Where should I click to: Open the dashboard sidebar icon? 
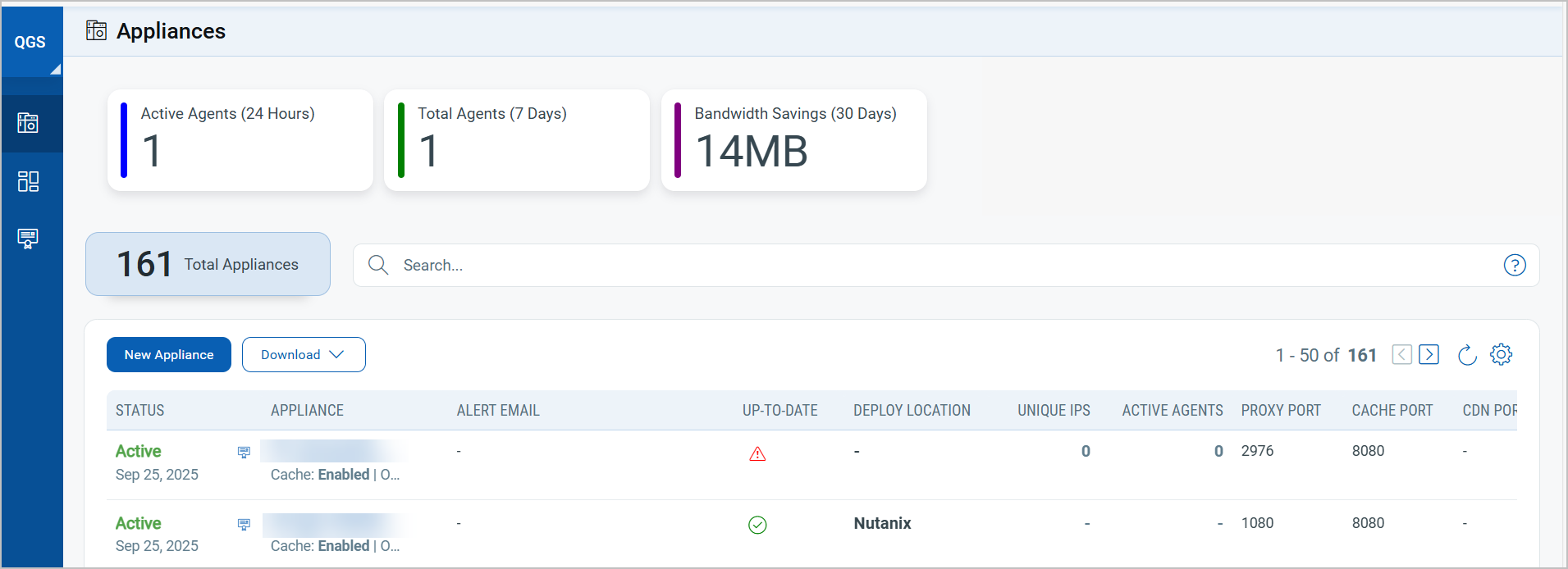pyautogui.click(x=28, y=181)
